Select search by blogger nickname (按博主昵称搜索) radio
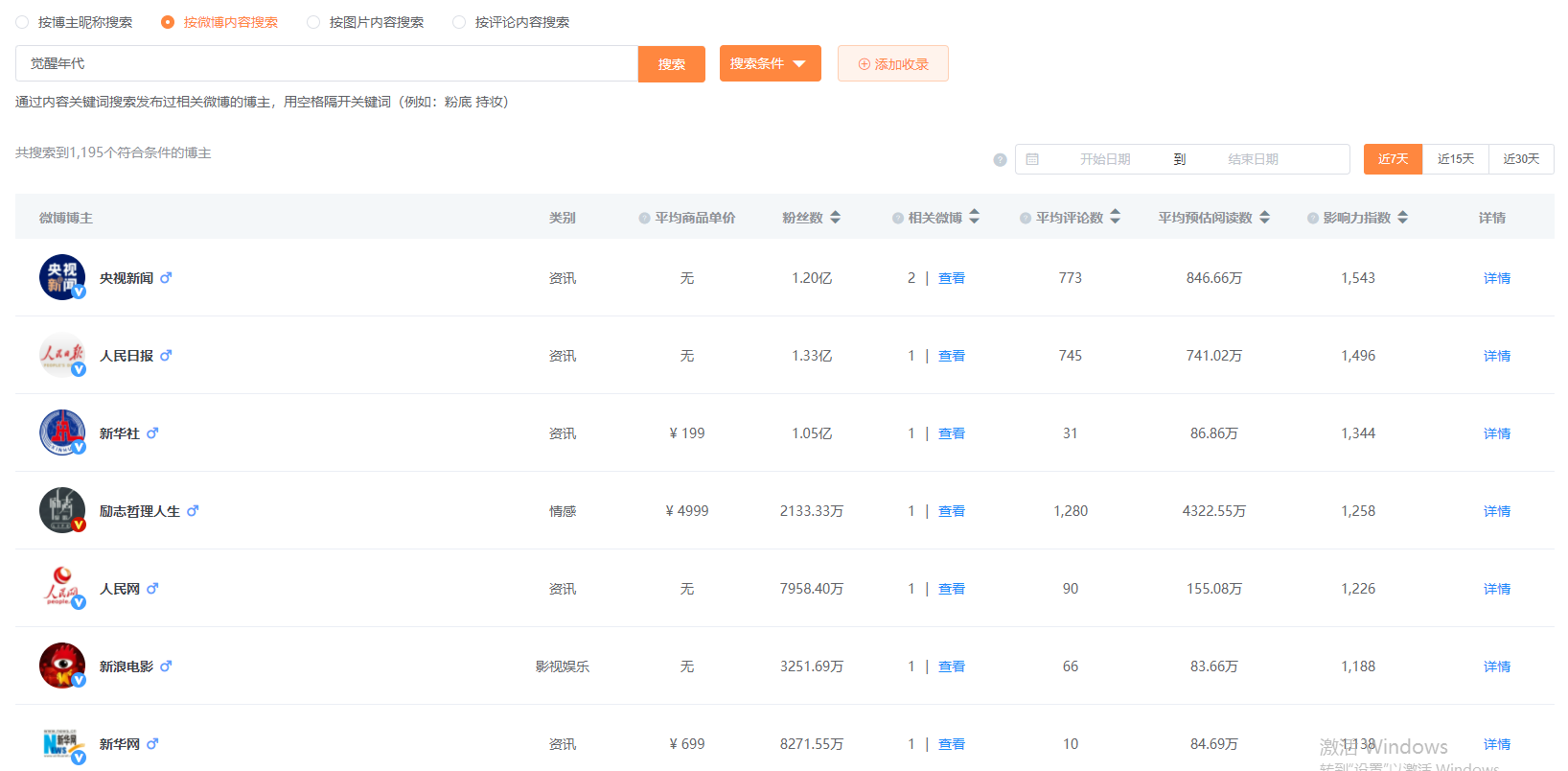 22,22
